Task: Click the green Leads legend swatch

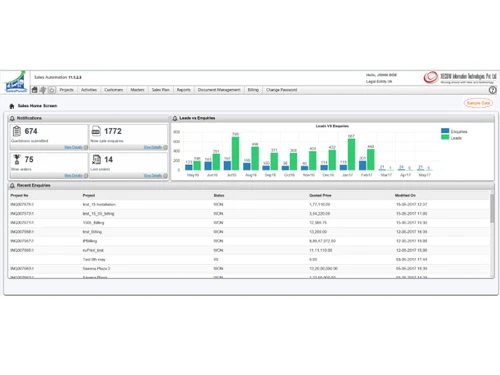Action: (x=445, y=137)
